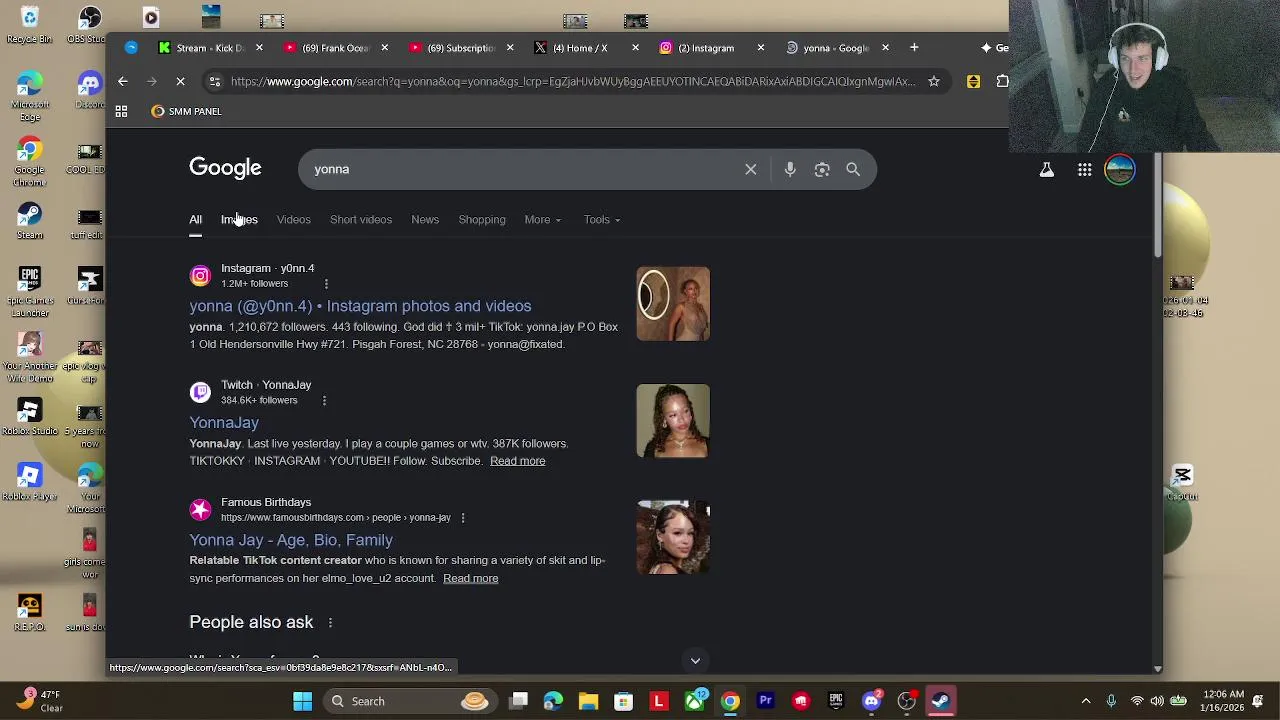The width and height of the screenshot is (1280, 720).
Task: Open Epic Games Launcher desktop shortcut
Action: coord(30,292)
